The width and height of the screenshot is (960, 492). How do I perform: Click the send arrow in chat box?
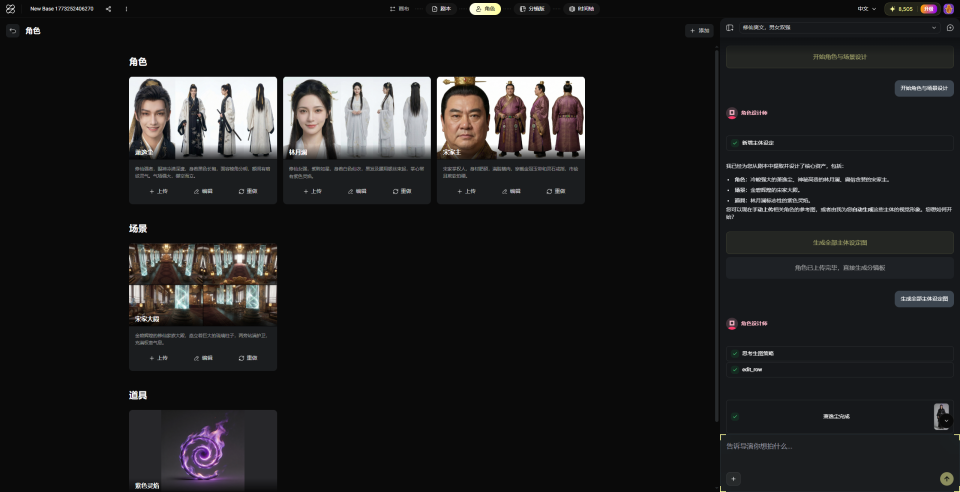point(946,479)
